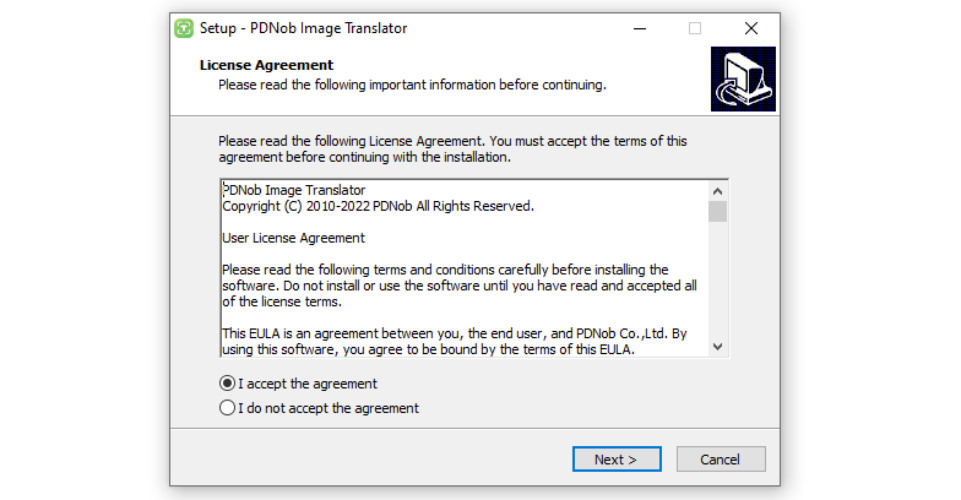The image size is (961, 500).
Task: Click the installer computer graphic in header
Action: [743, 79]
